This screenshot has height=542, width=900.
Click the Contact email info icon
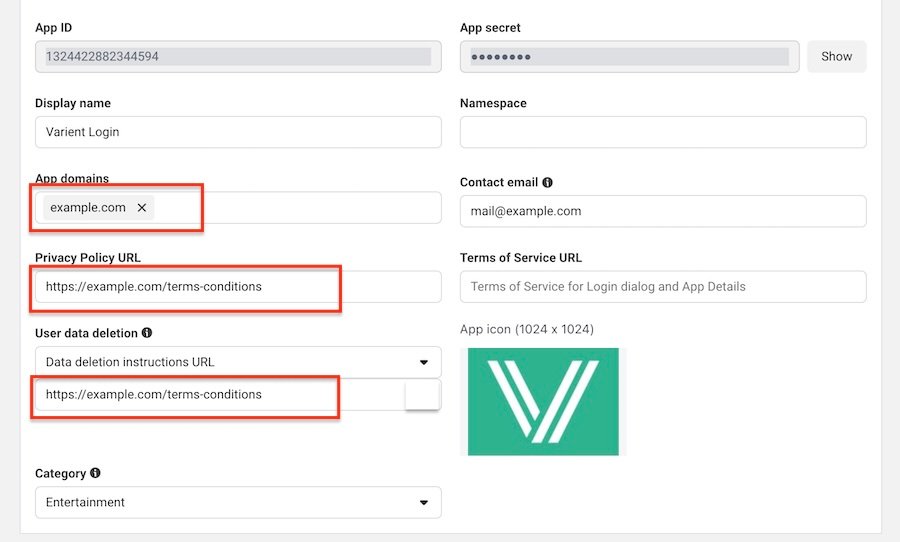pyautogui.click(x=547, y=183)
